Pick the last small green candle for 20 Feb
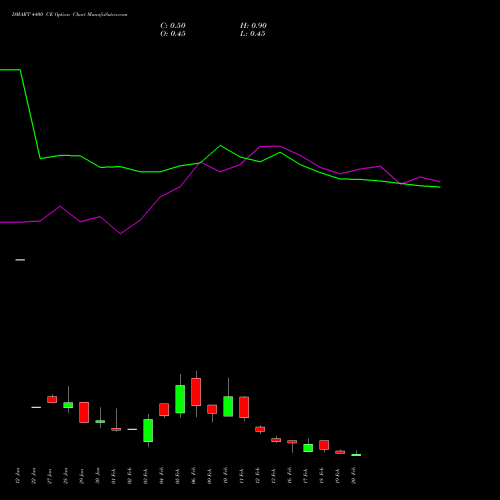 tap(356, 455)
